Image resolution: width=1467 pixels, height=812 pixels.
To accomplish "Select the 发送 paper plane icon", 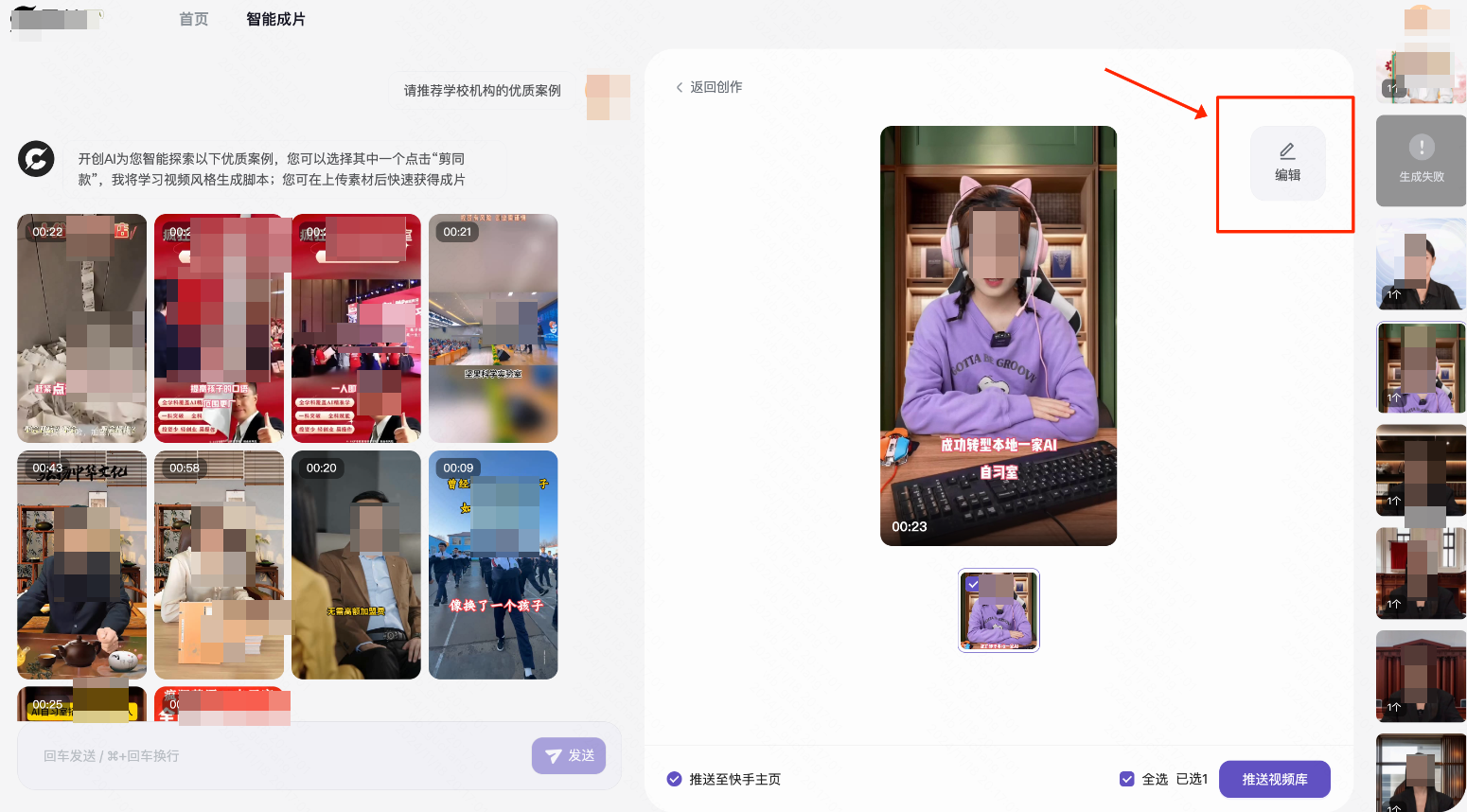I will (x=556, y=755).
